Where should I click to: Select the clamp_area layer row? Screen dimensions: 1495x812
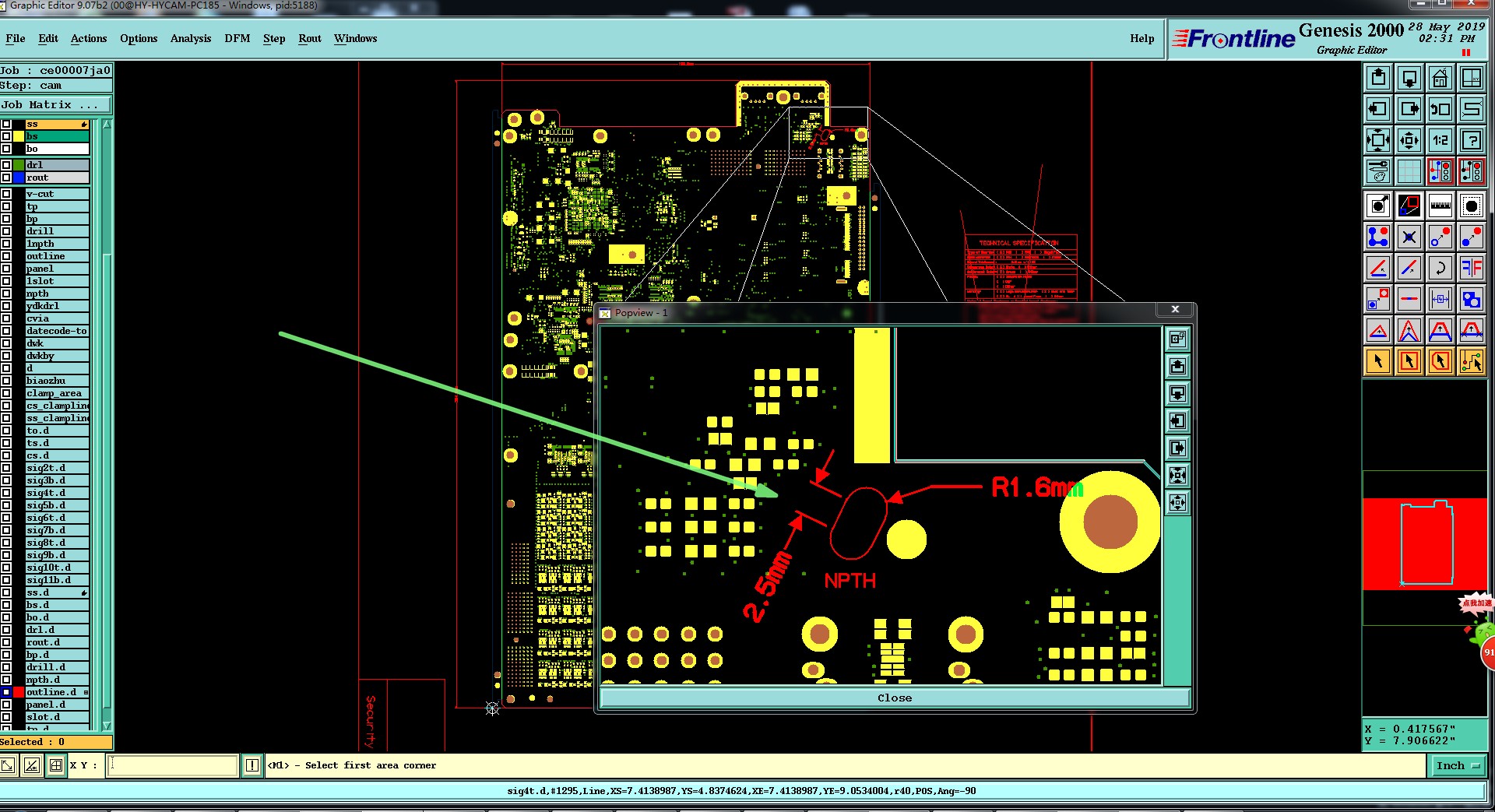[57, 393]
